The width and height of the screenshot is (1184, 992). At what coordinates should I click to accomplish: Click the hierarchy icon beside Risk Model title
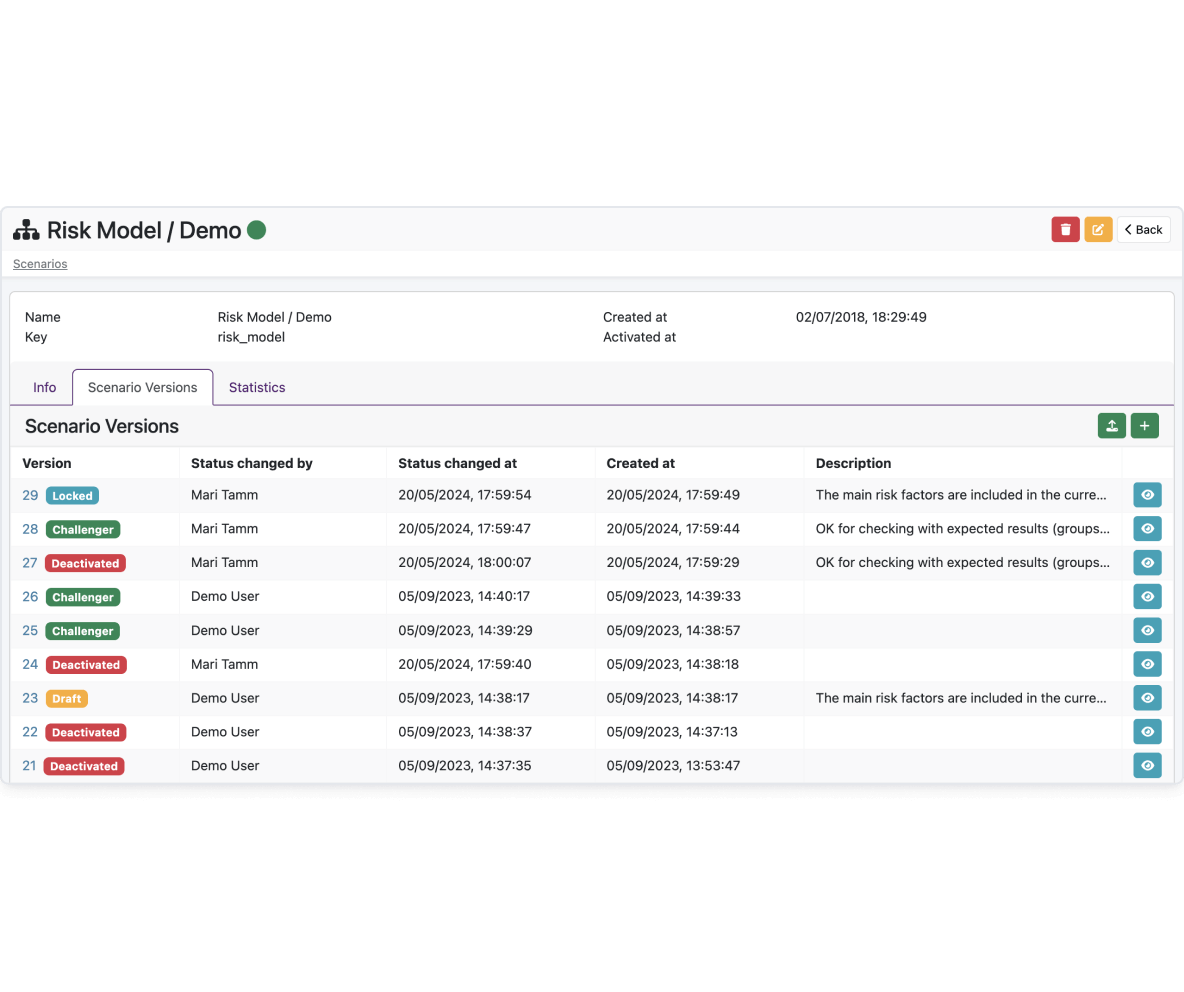pyautogui.click(x=26, y=230)
